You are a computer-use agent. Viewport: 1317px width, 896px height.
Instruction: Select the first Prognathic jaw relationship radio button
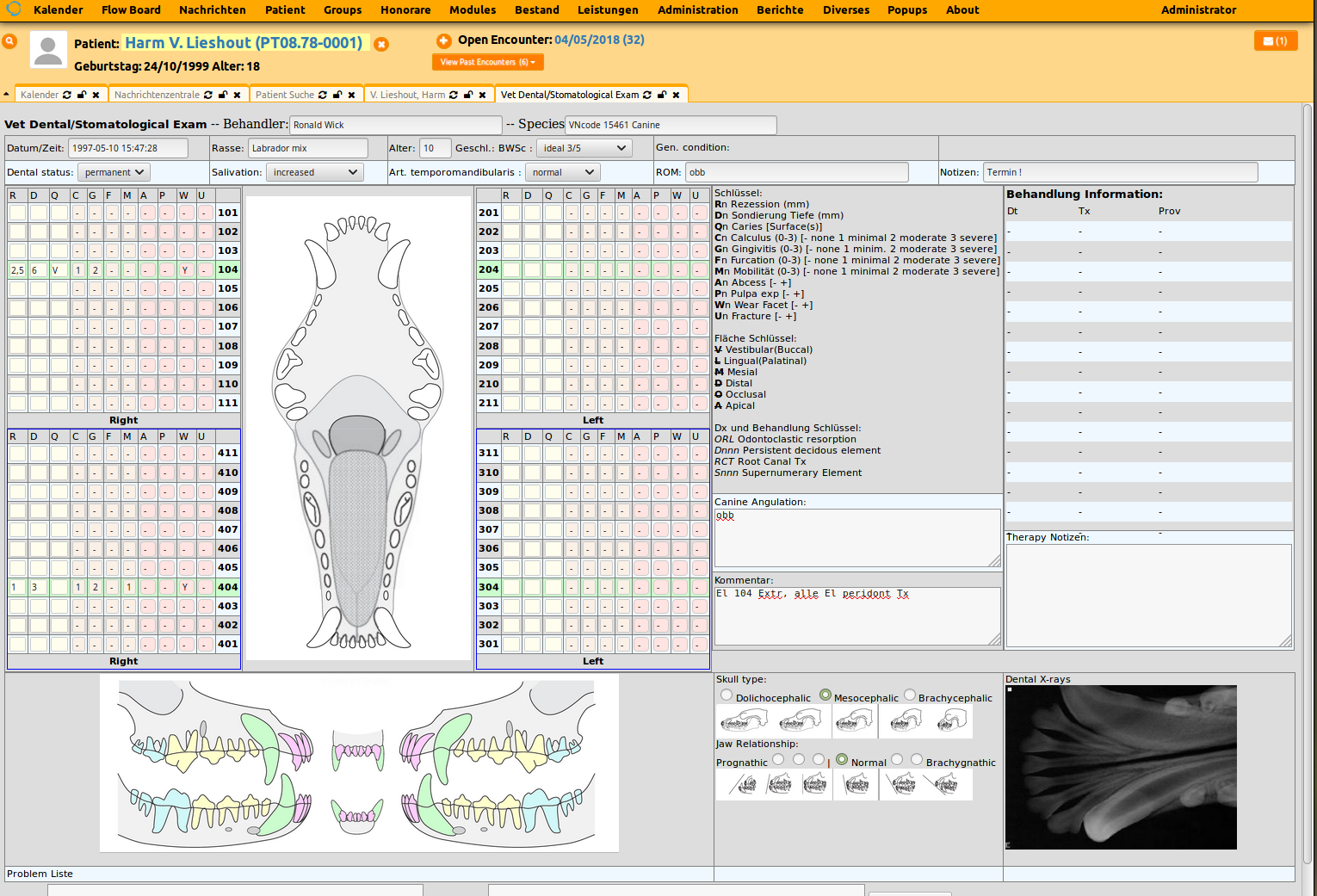click(x=778, y=760)
